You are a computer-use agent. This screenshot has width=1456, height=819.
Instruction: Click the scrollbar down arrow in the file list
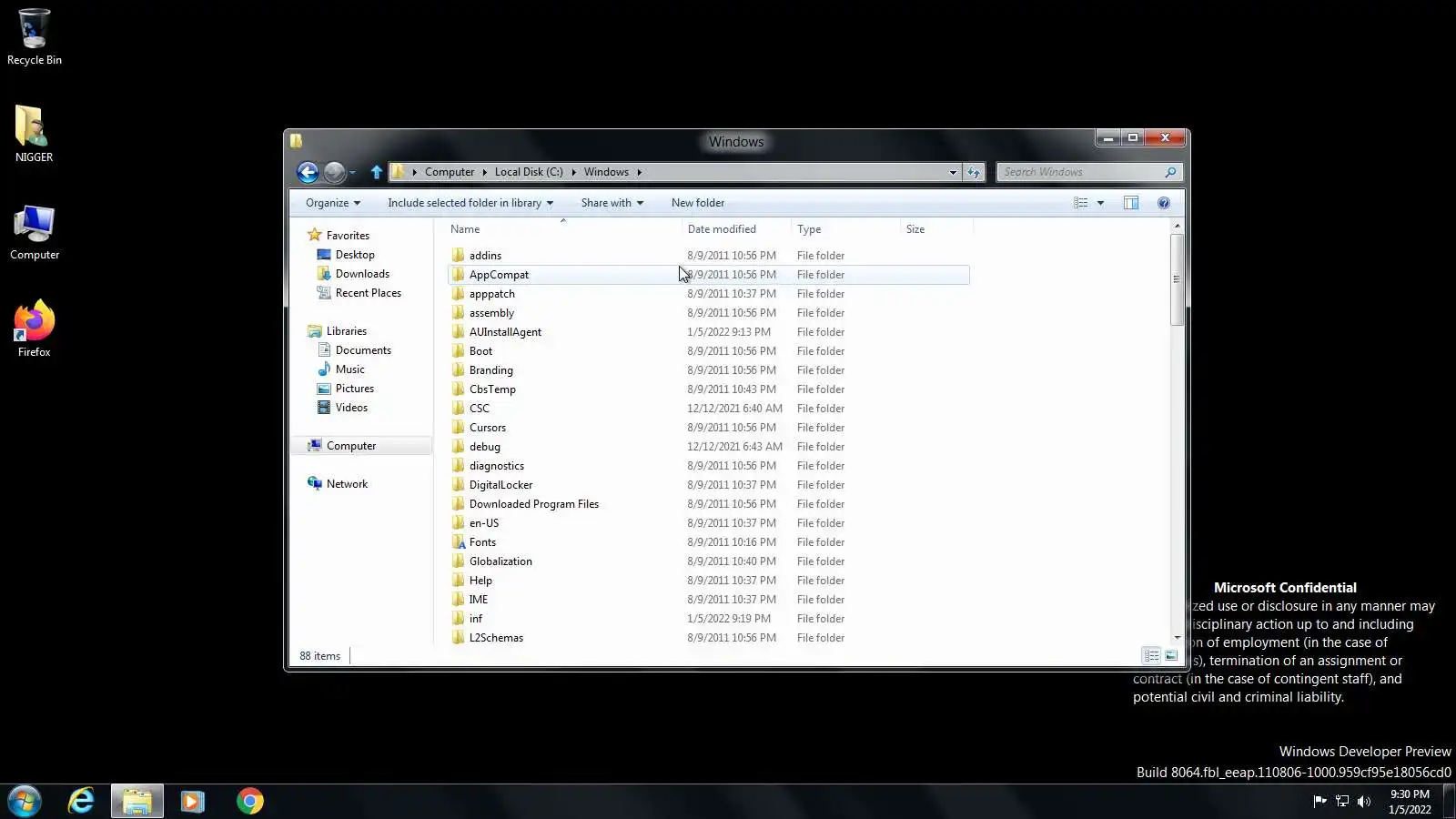[1177, 637]
